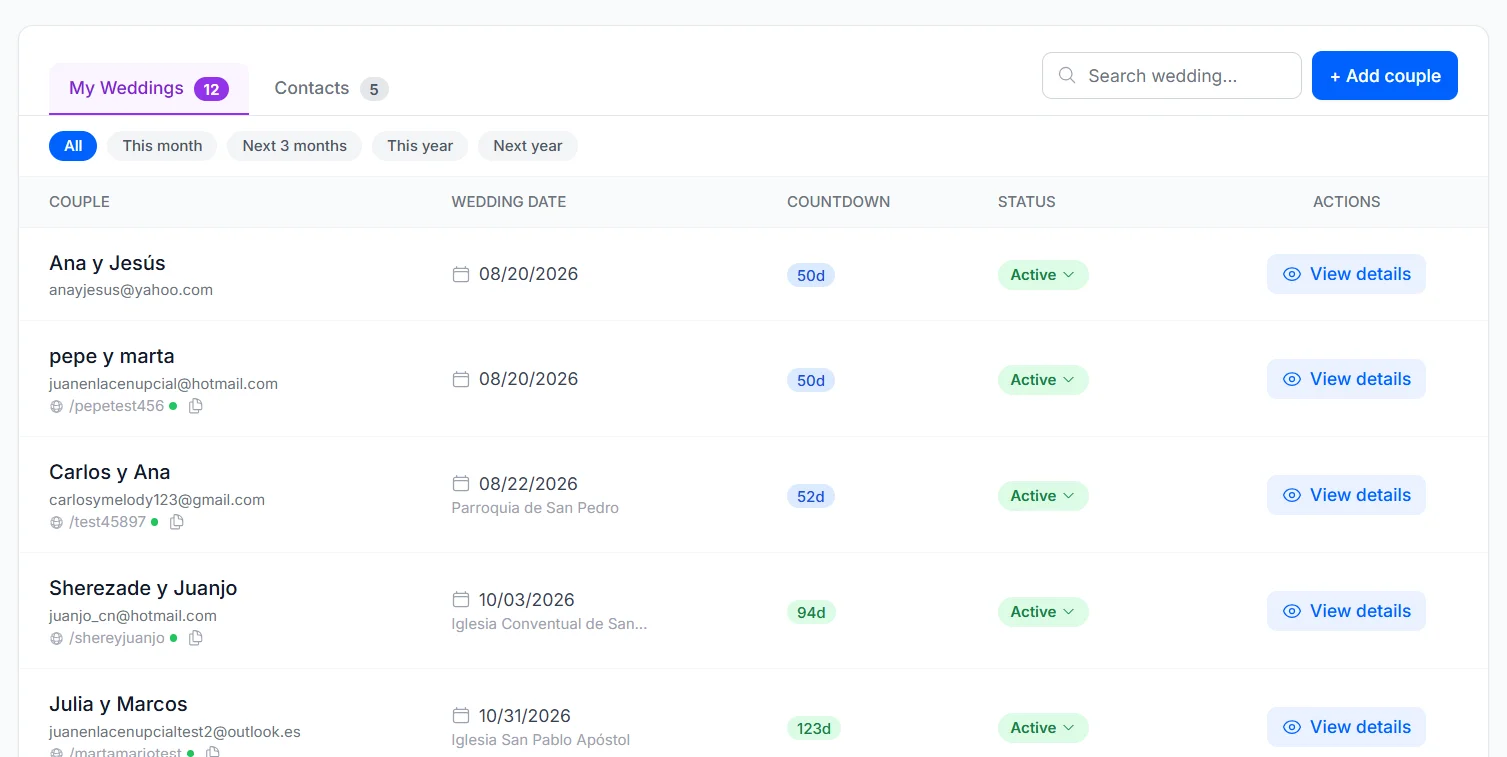Screen dimensions: 1507x757
Task: Switch to the Contacts tab
Action: (x=331, y=89)
